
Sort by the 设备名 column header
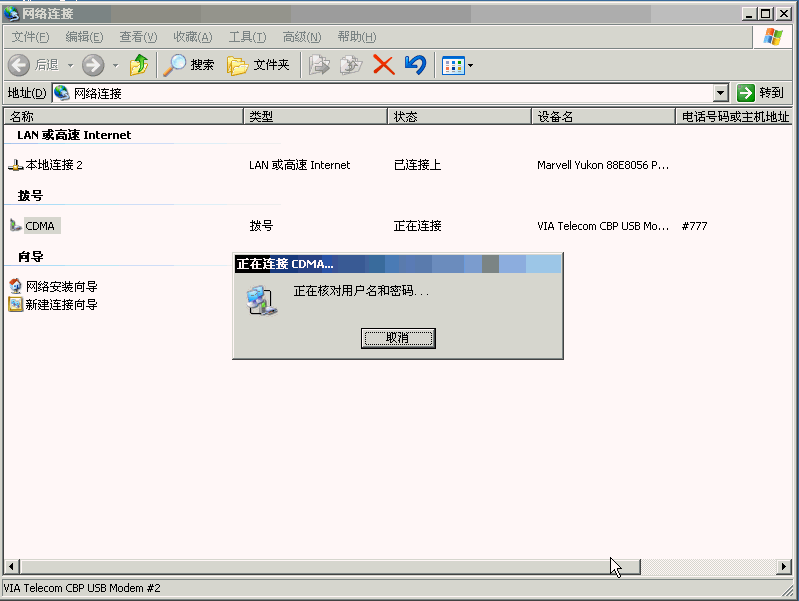point(604,117)
